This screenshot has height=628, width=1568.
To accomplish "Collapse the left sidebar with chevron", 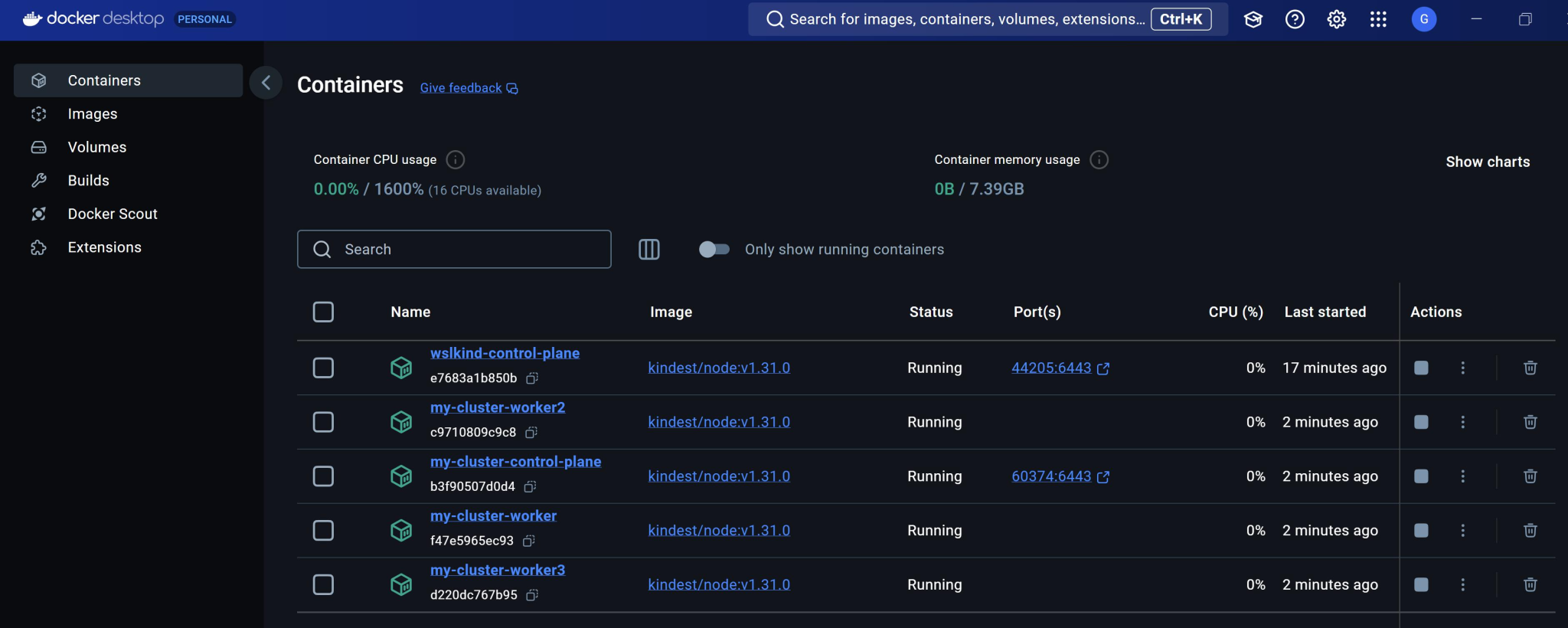I will point(266,83).
